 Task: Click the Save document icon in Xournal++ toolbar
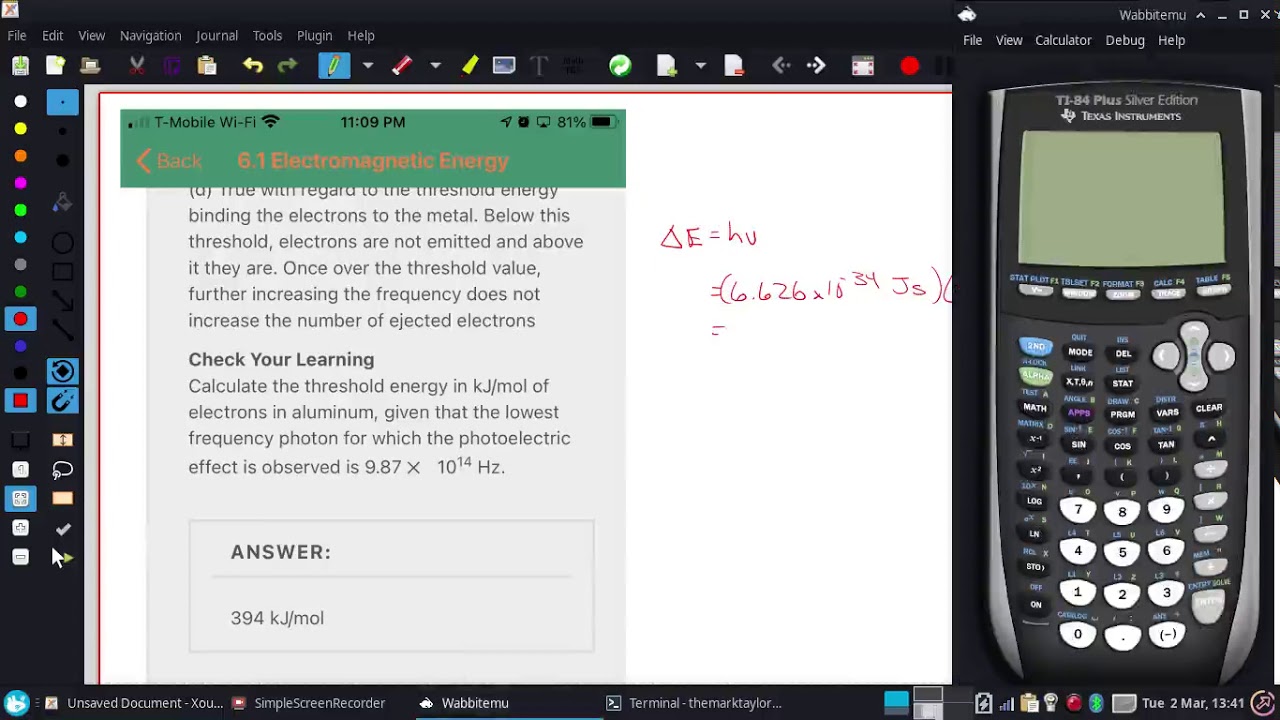click(x=20, y=66)
